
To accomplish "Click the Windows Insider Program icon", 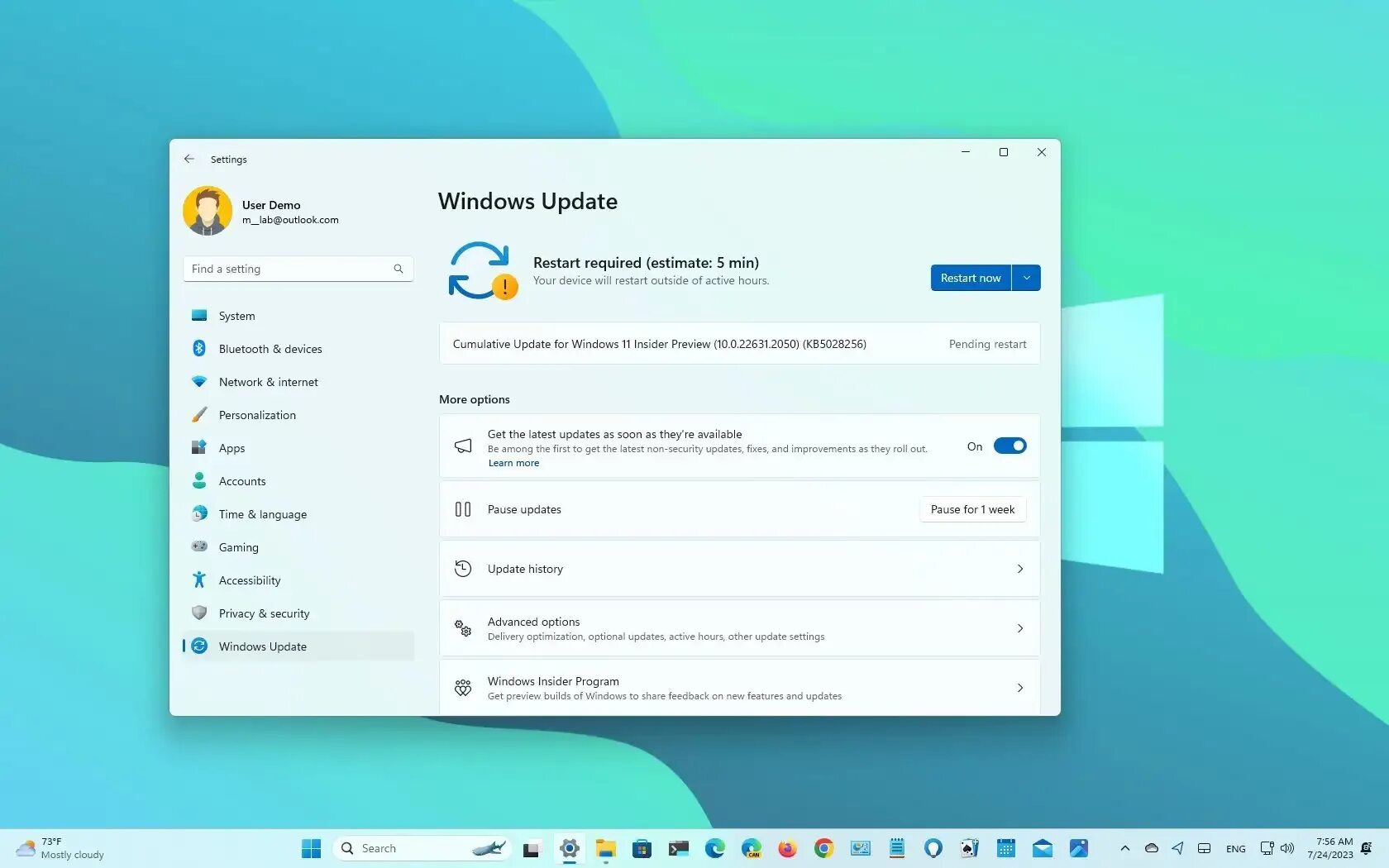I will [x=463, y=688].
